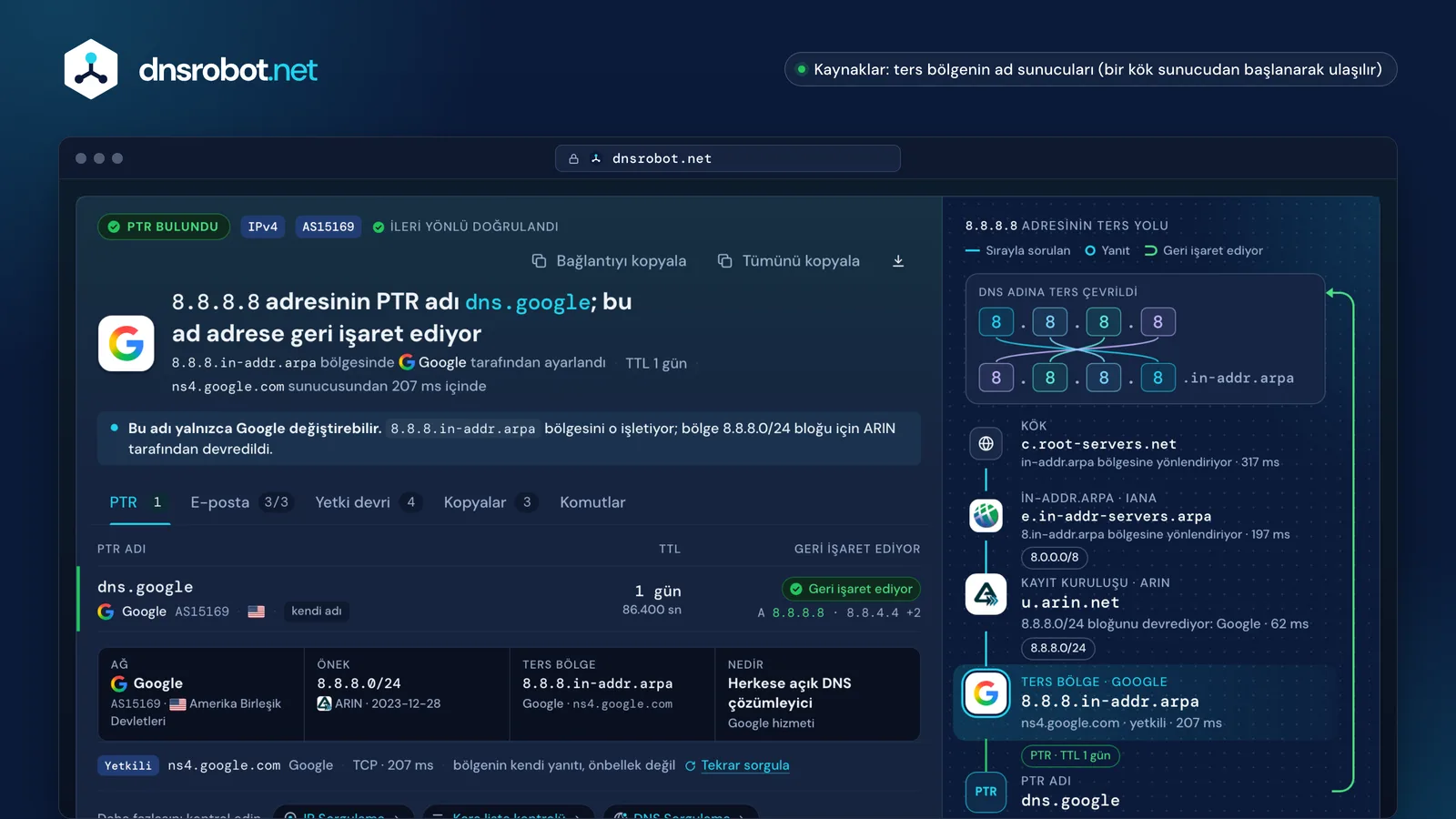Click the 8.8.4.4 A record address

coord(873,613)
